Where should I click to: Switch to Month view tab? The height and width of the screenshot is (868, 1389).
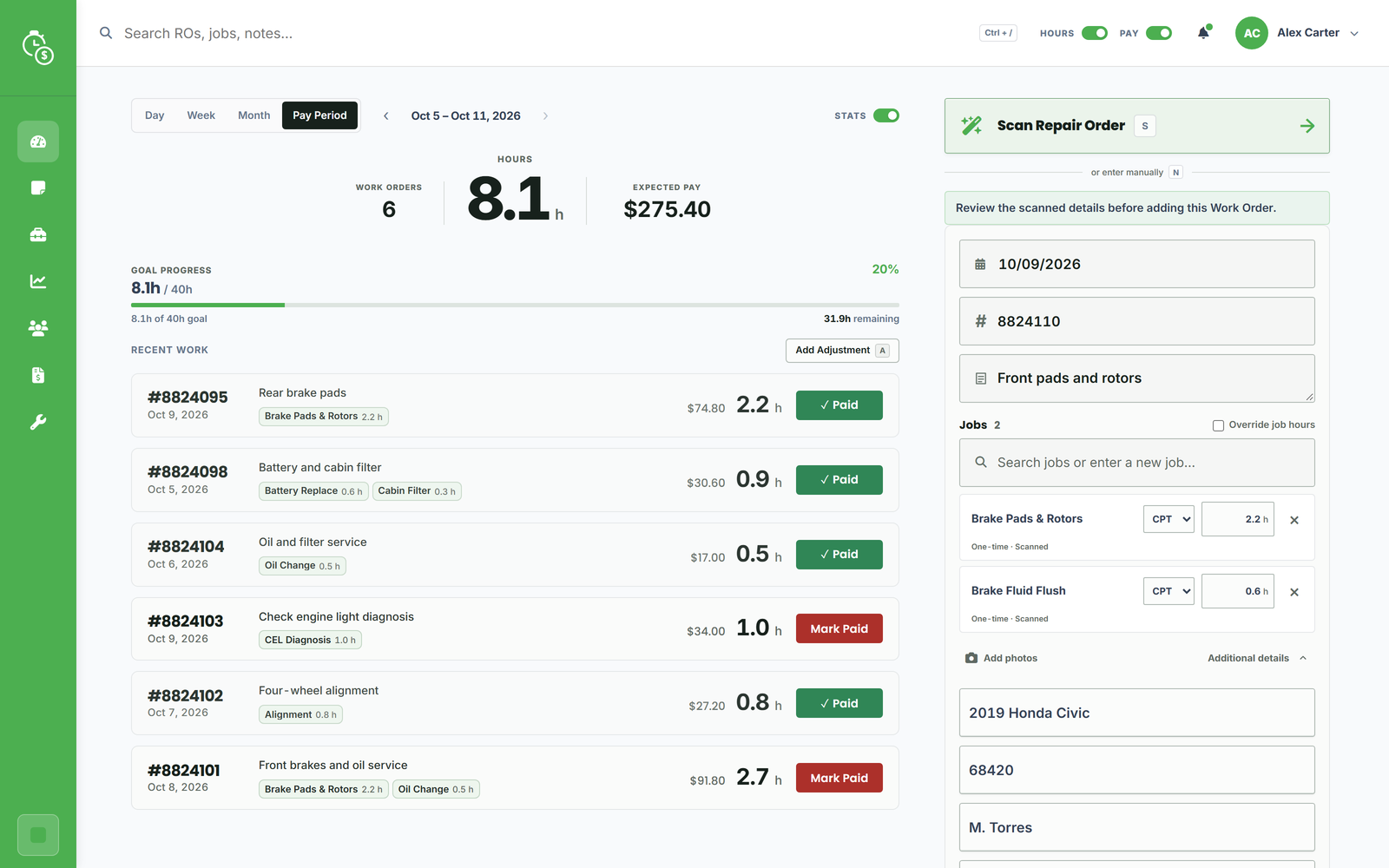point(254,115)
